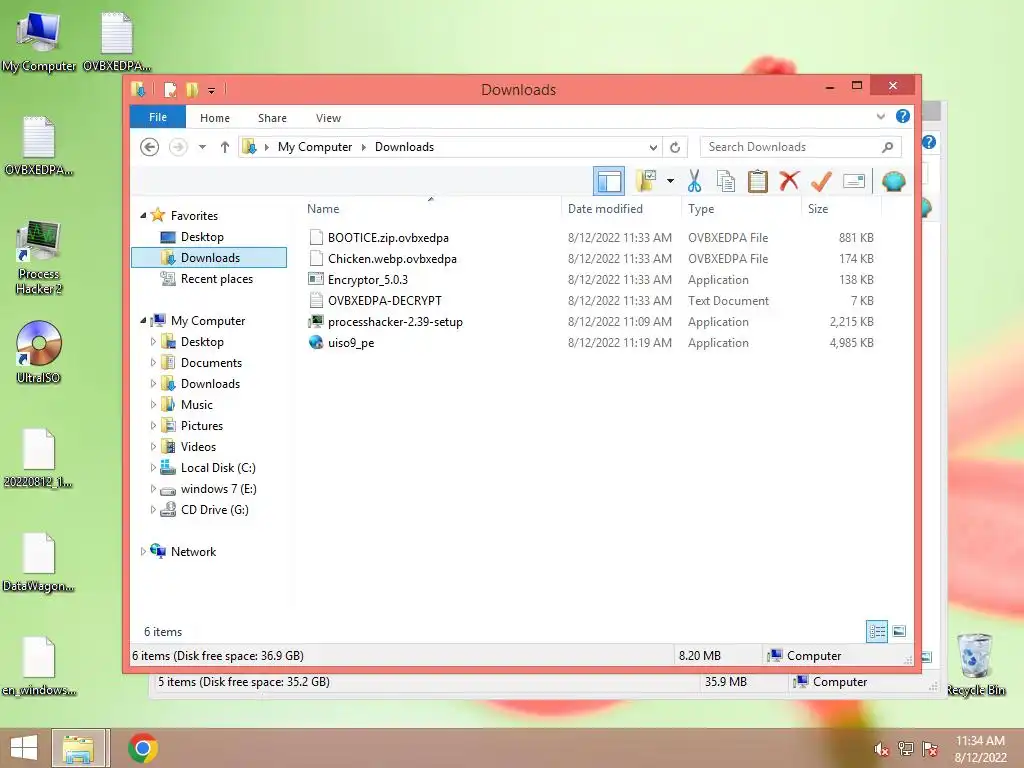Image resolution: width=1024 pixels, height=768 pixels.
Task: Open the recent locations dropdown arrow
Action: 202,147
